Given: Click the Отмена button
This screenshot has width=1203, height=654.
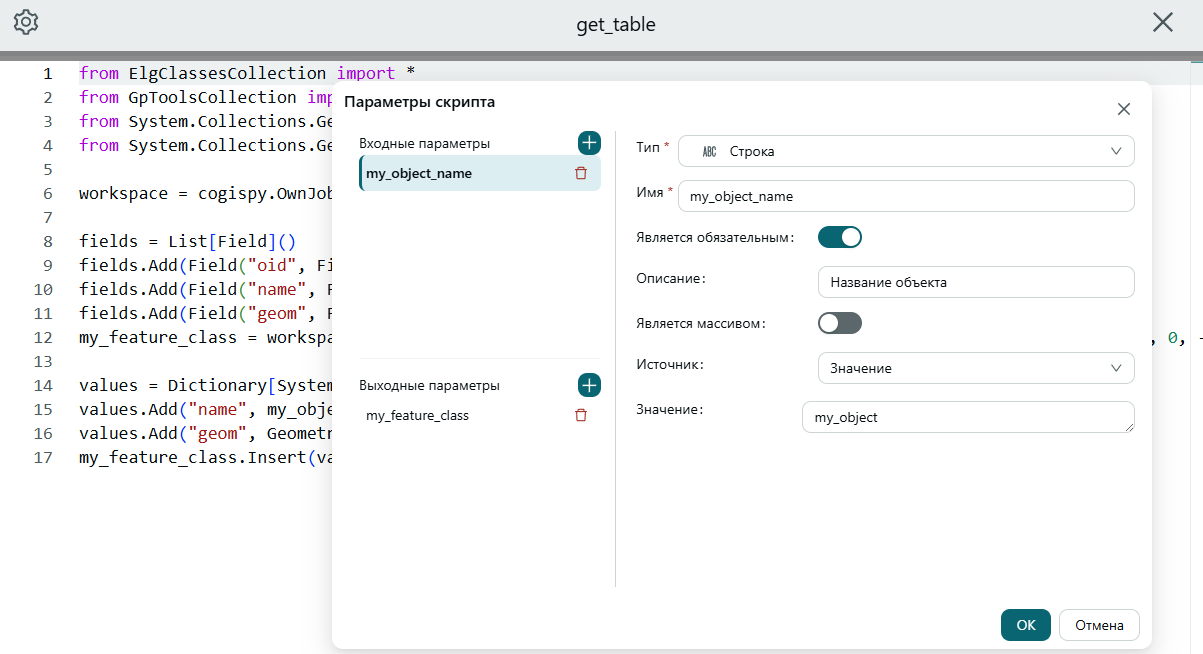Looking at the screenshot, I should [1099, 625].
